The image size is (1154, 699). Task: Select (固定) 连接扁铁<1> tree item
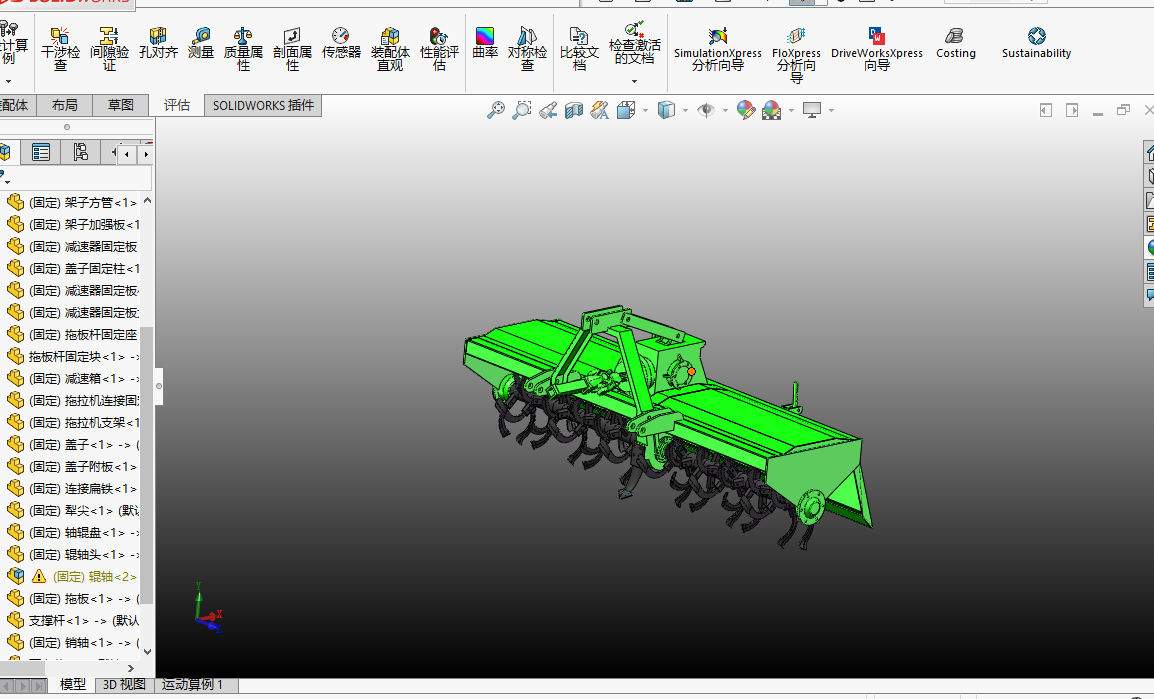71,489
